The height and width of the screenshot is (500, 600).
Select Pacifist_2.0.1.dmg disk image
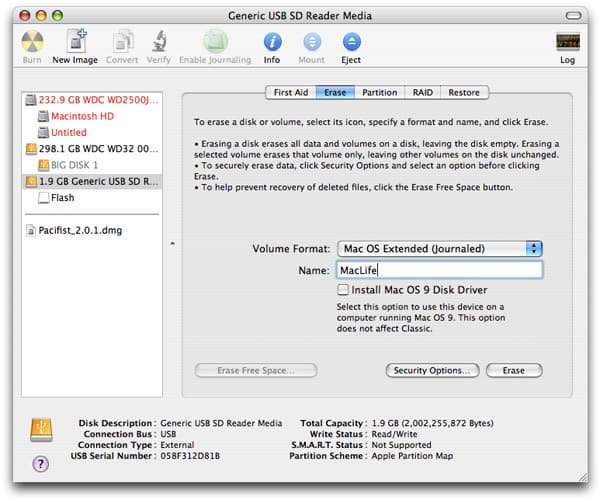(x=92, y=230)
